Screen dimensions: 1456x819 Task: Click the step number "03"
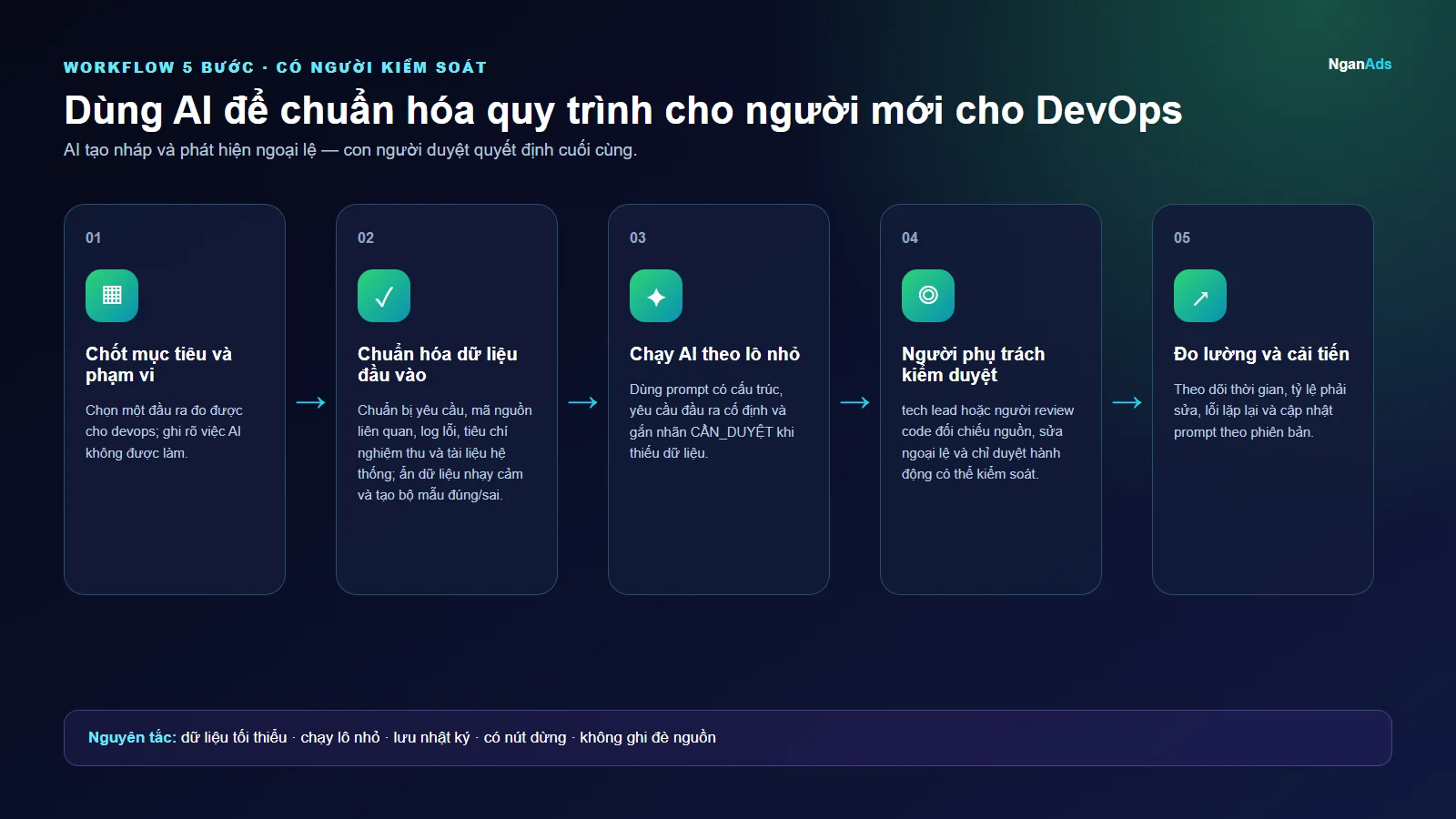click(x=638, y=238)
